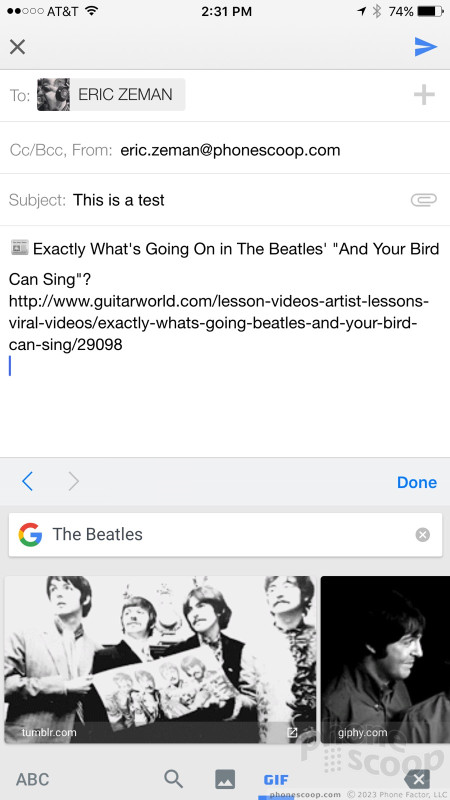This screenshot has height=800, width=450.
Task: Go to previous field with left chevron
Action: point(28,481)
